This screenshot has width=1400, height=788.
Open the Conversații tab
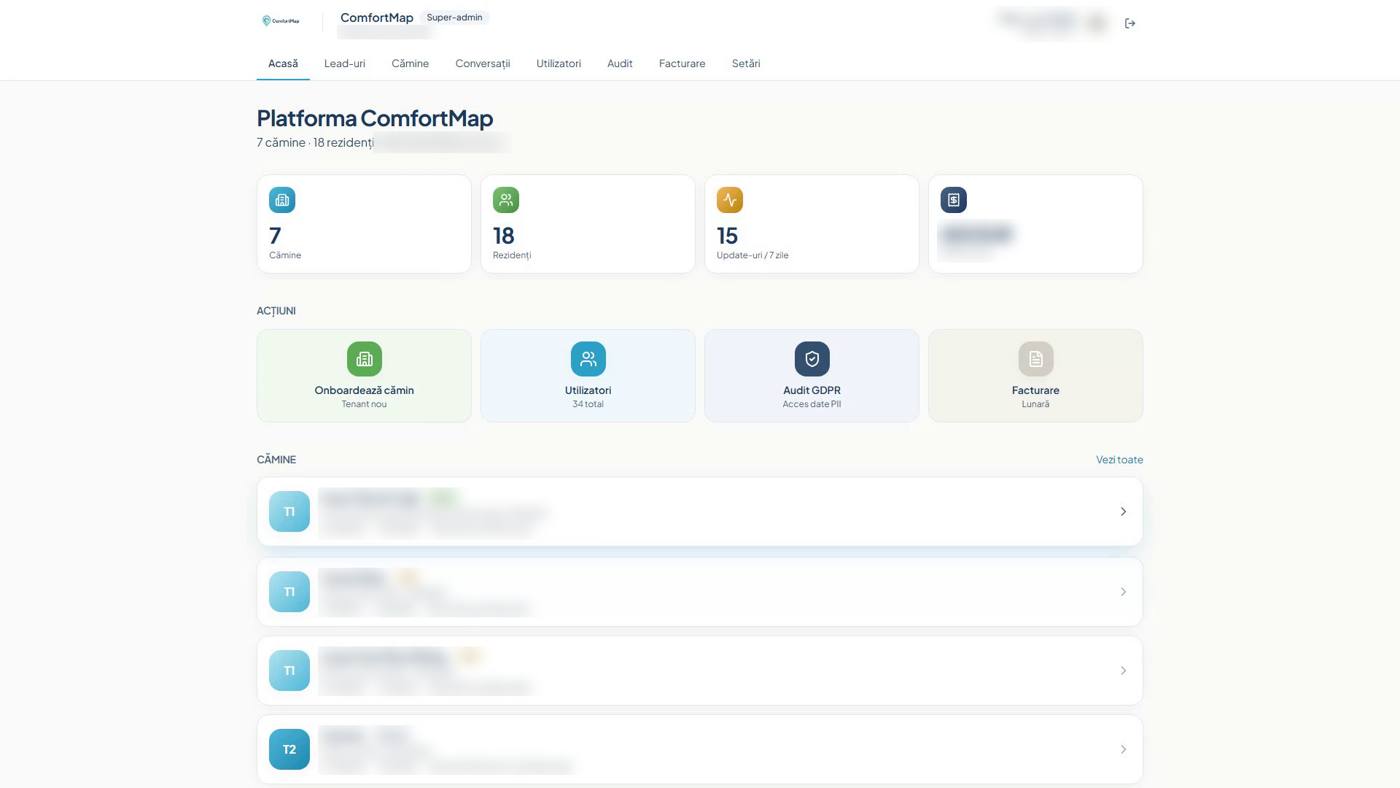pyautogui.click(x=483, y=63)
